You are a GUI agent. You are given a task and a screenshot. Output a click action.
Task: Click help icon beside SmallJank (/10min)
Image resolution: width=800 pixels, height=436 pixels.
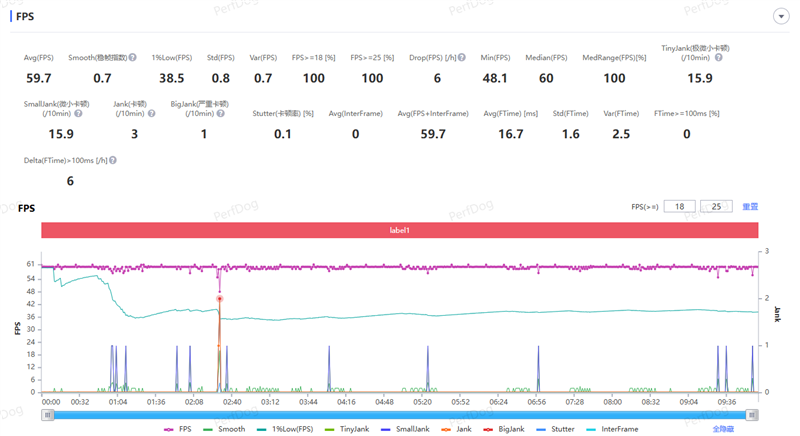click(79, 113)
